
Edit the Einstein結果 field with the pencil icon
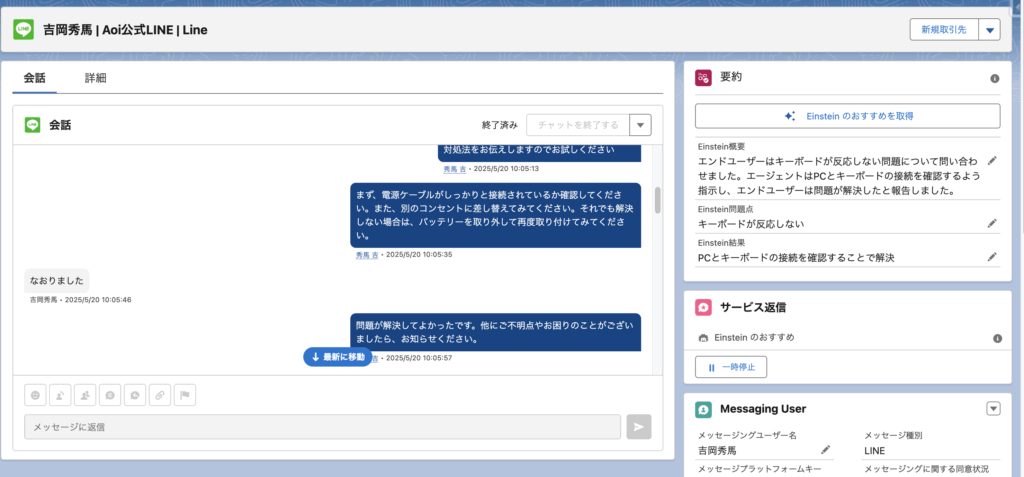992,257
